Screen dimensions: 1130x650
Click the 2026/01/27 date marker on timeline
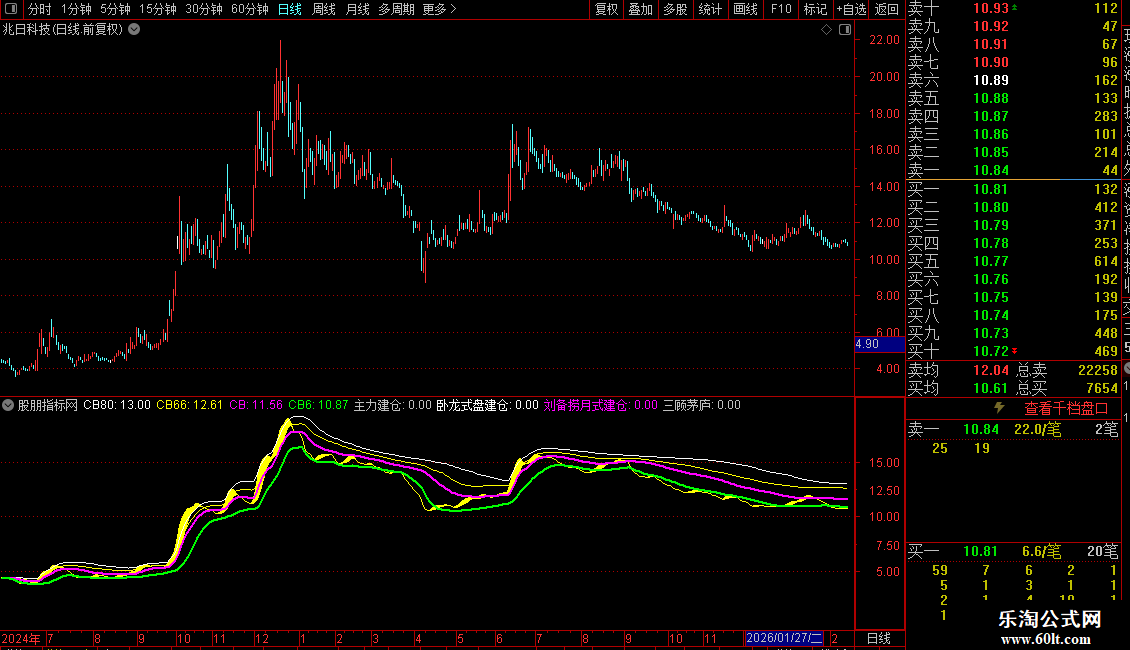click(785, 638)
